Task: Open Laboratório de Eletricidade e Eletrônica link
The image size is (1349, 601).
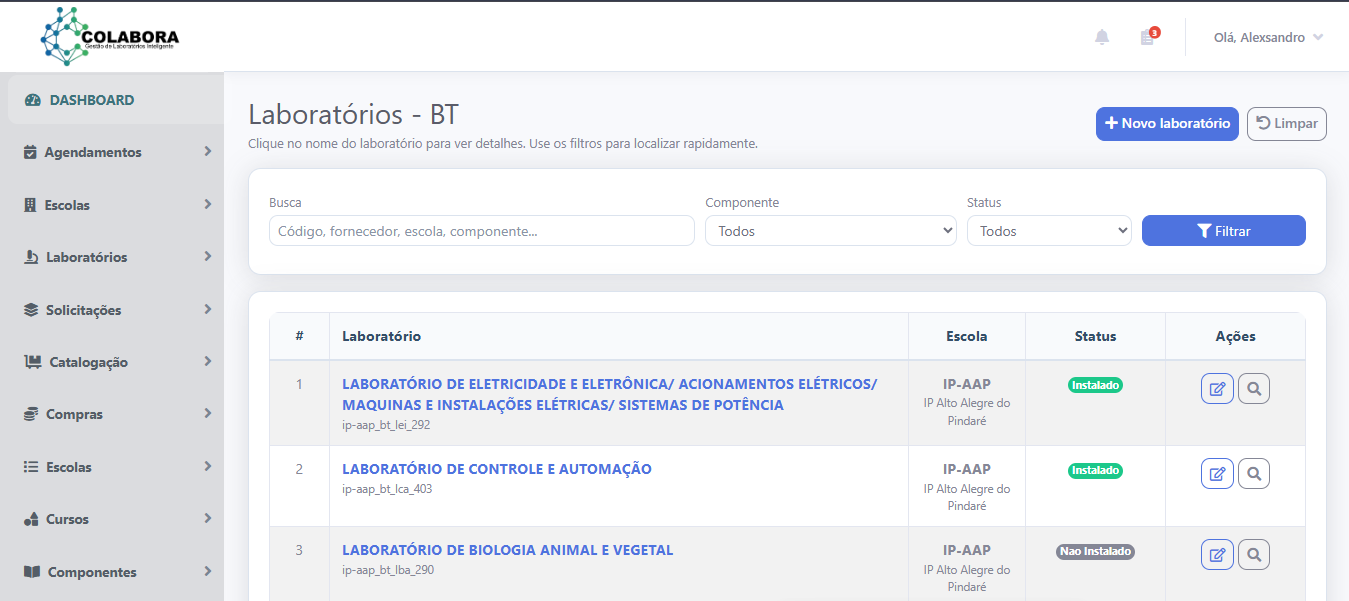Action: coord(609,394)
